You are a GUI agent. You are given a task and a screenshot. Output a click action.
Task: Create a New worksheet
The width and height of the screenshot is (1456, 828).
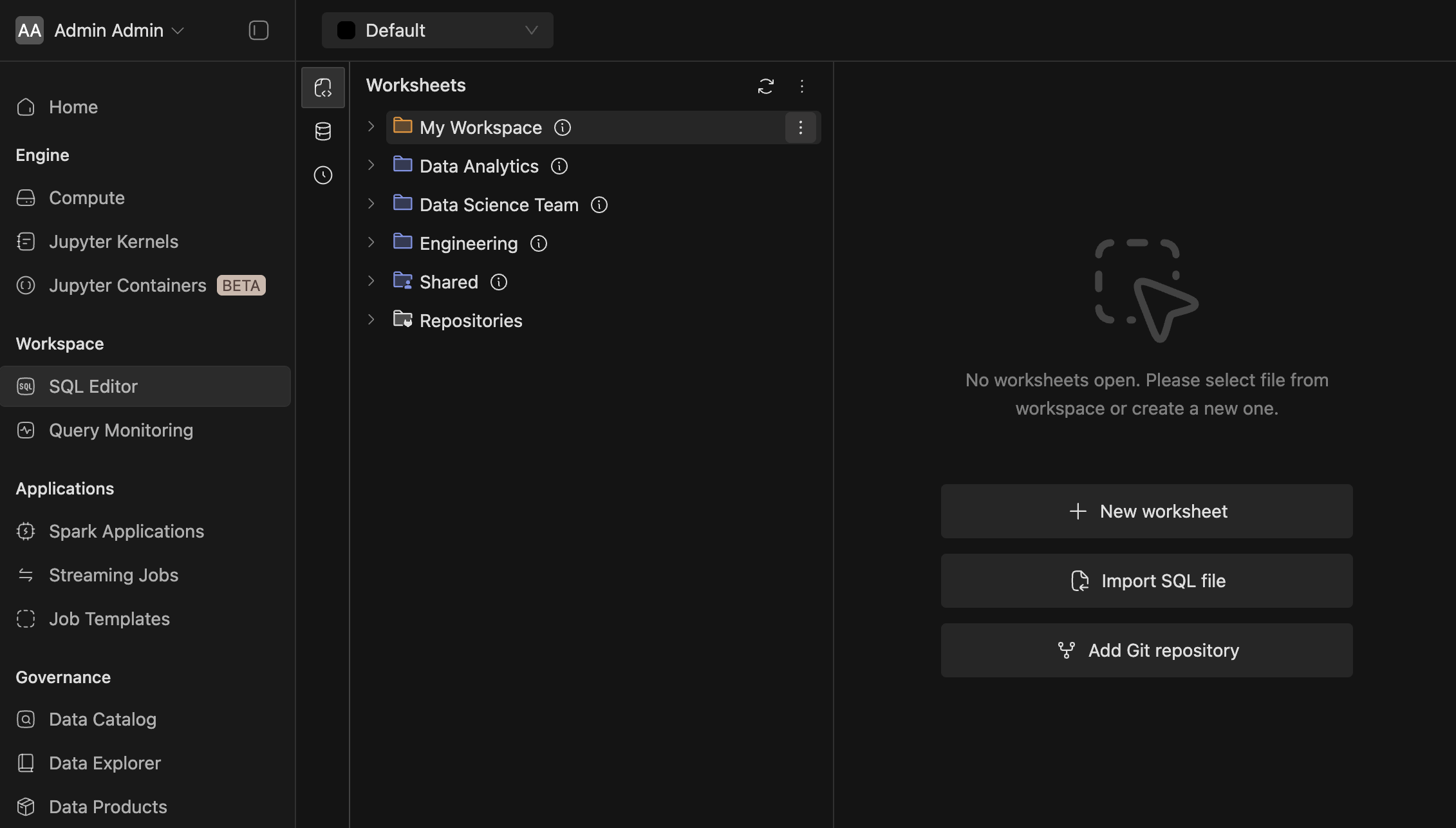pos(1146,511)
